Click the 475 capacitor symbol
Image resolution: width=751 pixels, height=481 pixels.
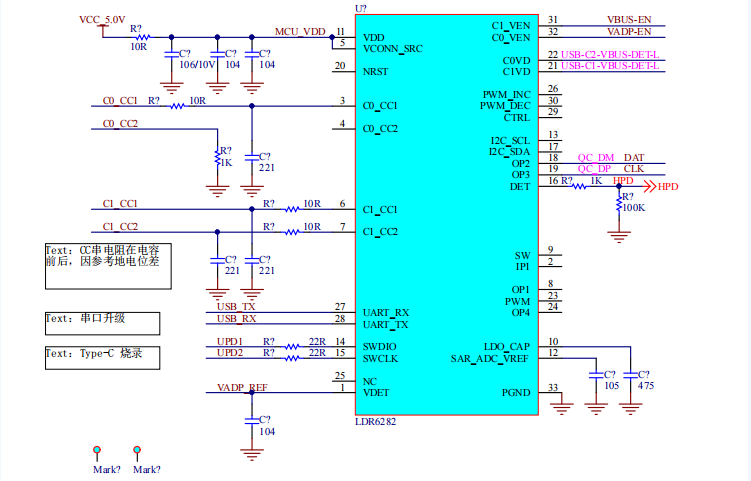[x=630, y=375]
